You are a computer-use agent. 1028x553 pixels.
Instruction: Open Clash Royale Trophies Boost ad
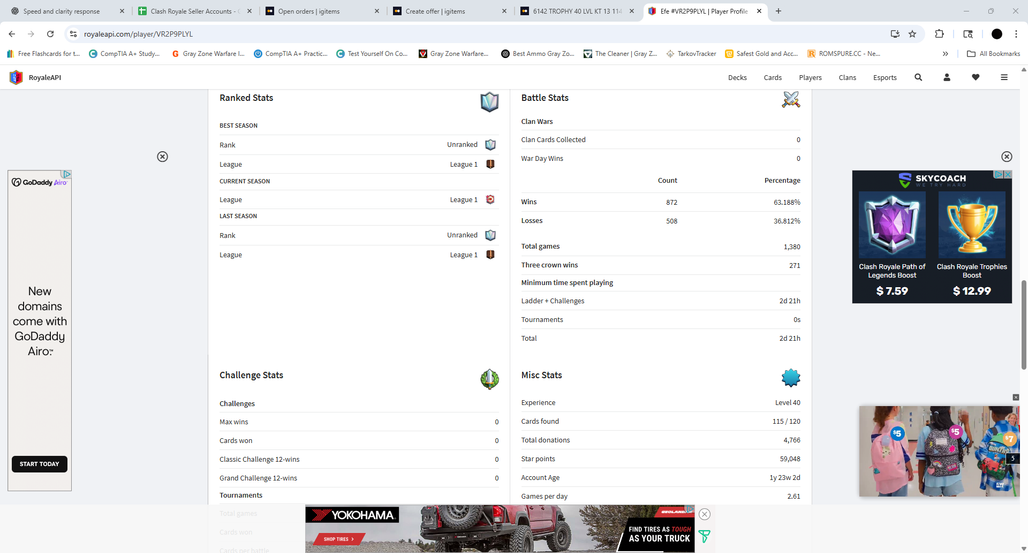coord(972,245)
